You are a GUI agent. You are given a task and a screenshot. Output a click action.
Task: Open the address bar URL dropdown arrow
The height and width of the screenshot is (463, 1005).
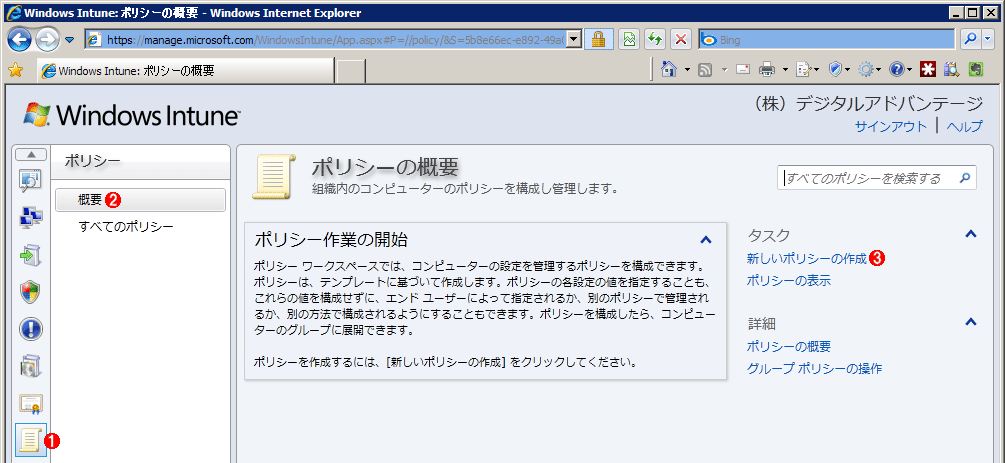coord(574,40)
